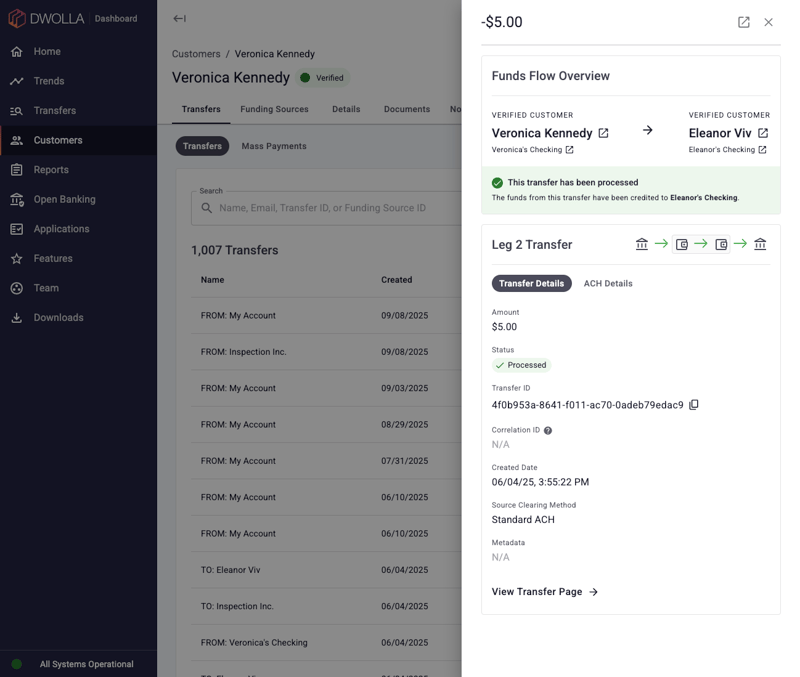Switch to Mass Payments view

(x=274, y=146)
